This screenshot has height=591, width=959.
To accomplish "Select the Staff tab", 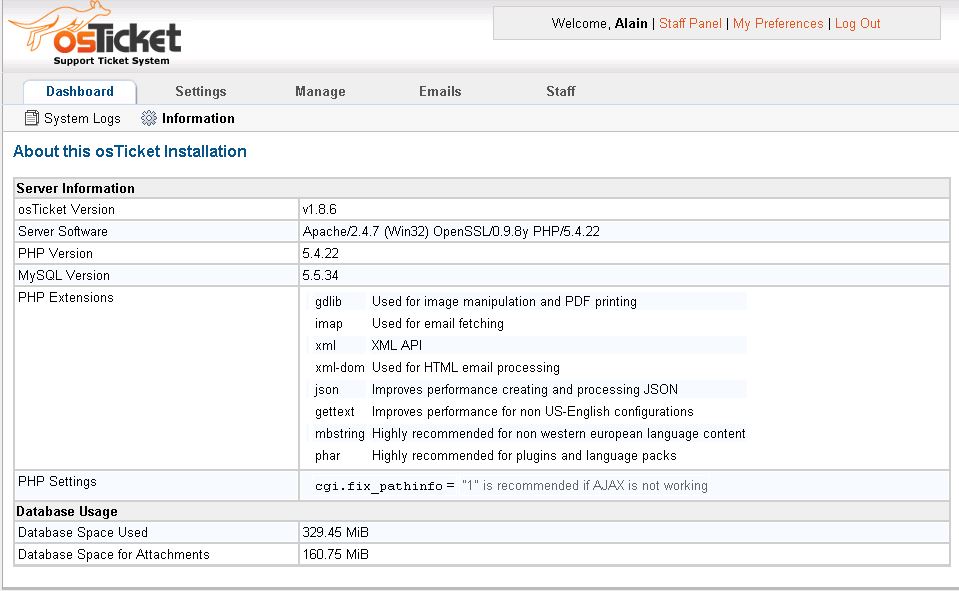I will click(560, 91).
